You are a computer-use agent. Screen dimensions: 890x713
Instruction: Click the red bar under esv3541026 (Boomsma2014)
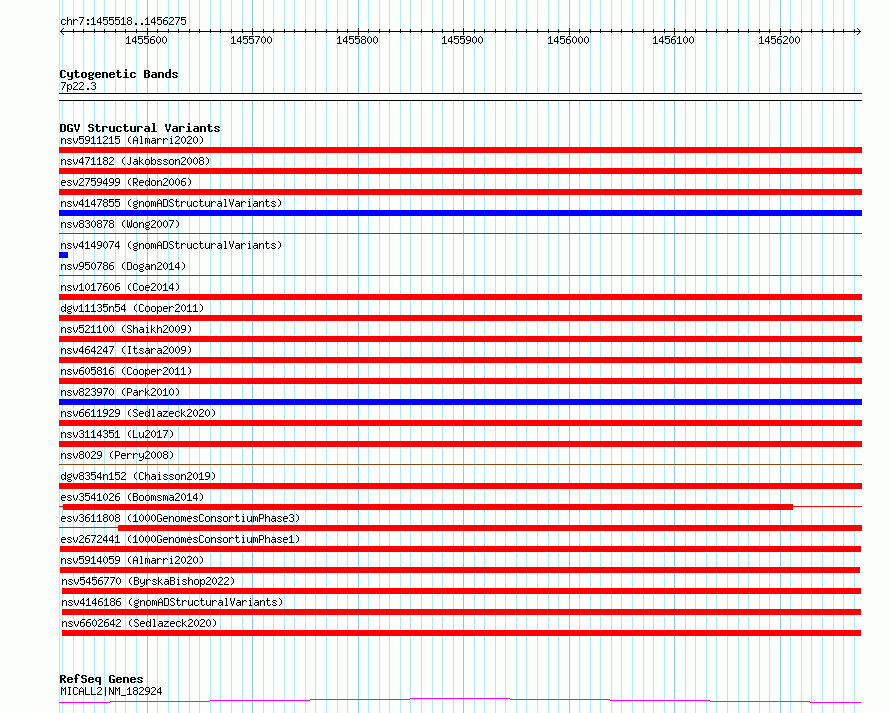tap(427, 507)
